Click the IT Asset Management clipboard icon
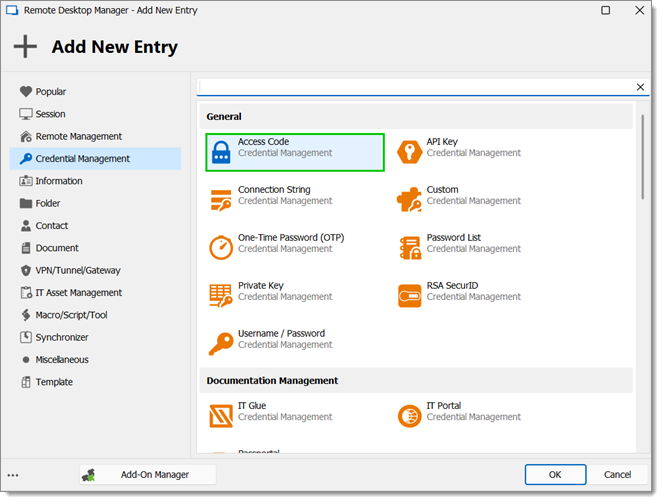The width and height of the screenshot is (662, 502). (26, 293)
